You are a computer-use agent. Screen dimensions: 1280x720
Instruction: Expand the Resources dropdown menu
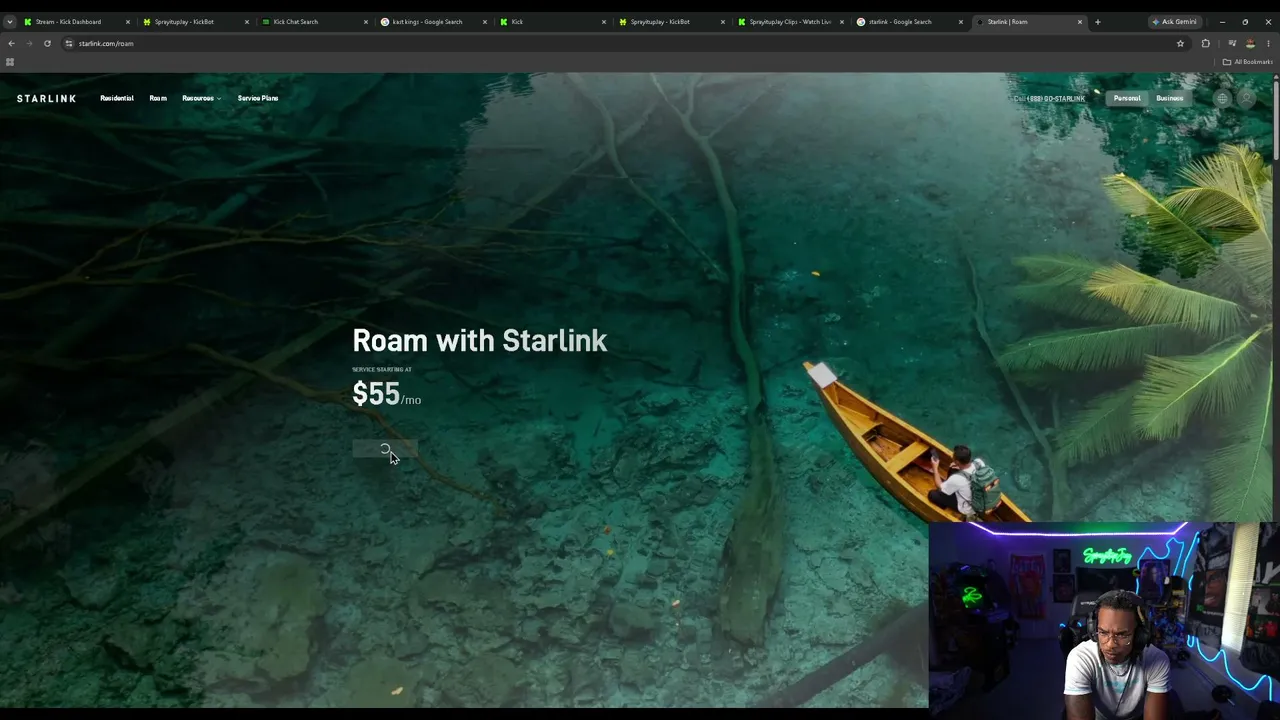[x=201, y=98]
